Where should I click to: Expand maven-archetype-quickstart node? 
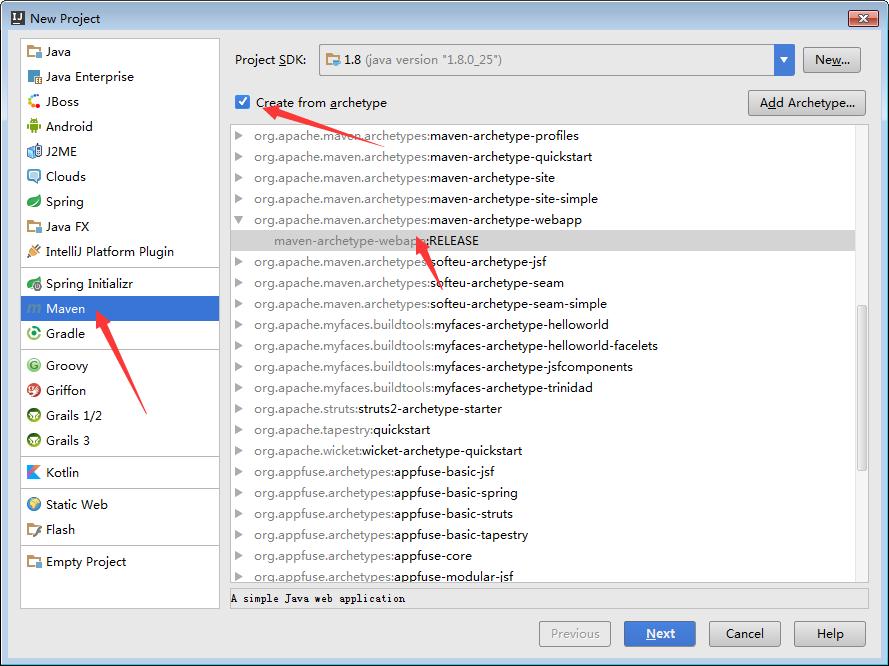pyautogui.click(x=239, y=156)
